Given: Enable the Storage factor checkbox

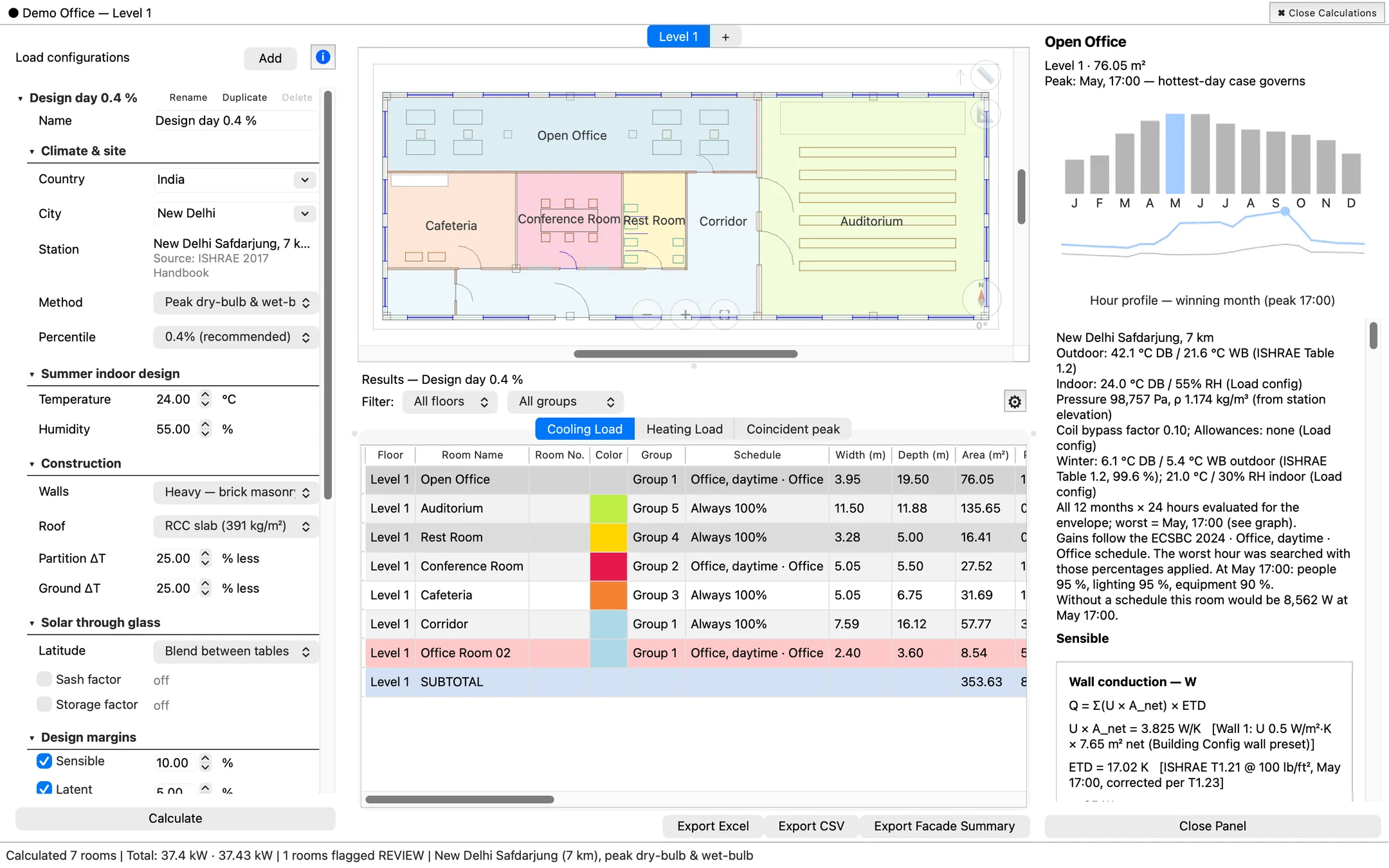Looking at the screenshot, I should (x=44, y=704).
